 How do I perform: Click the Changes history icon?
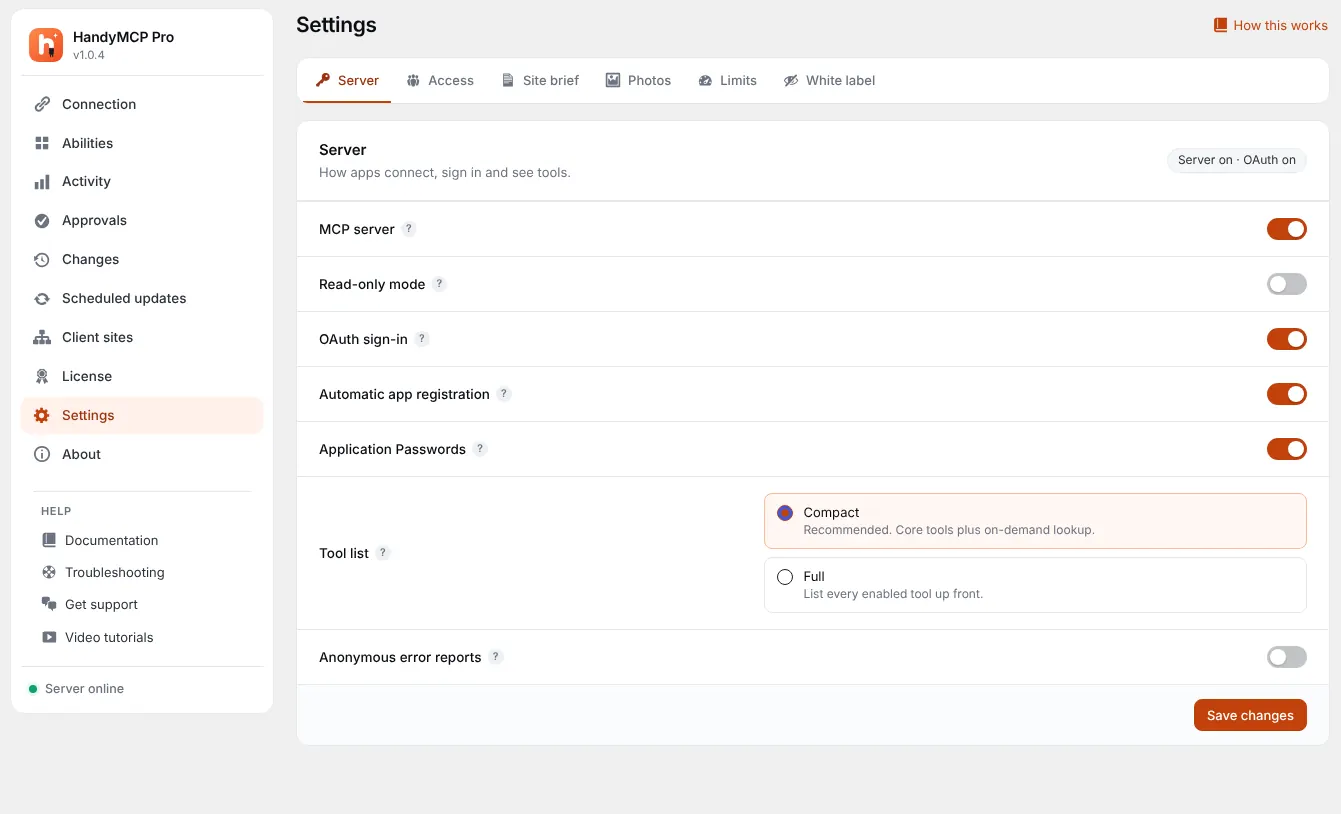[42, 260]
